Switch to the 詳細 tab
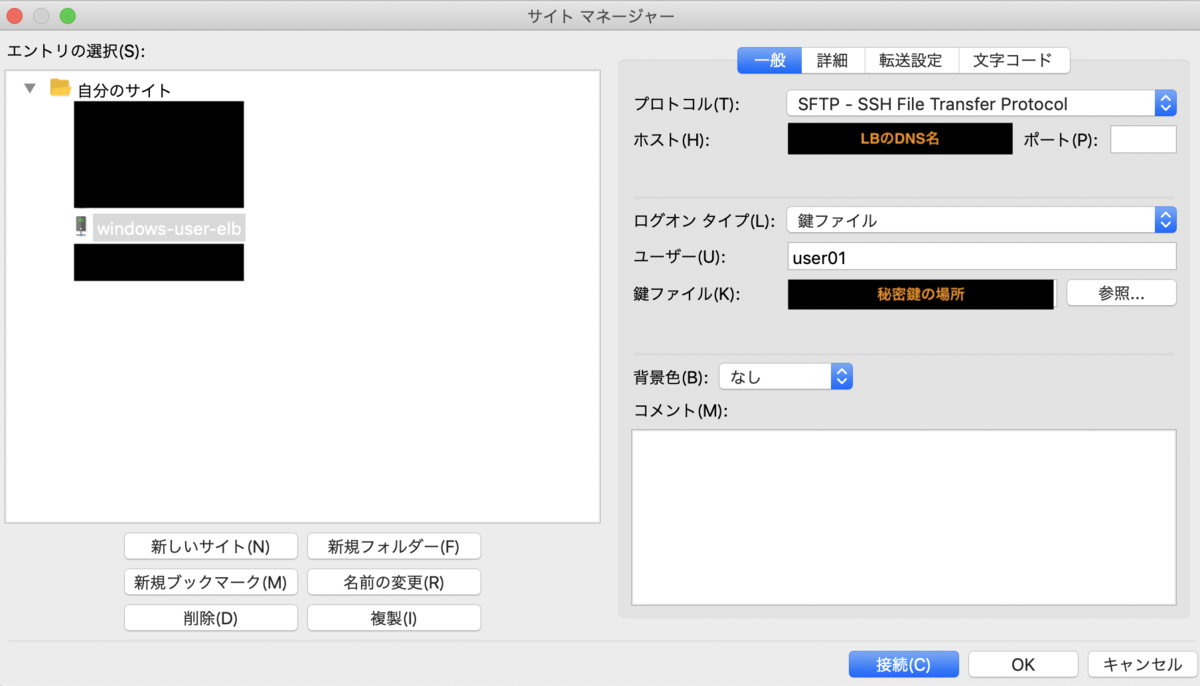The width and height of the screenshot is (1200, 686). click(x=833, y=60)
